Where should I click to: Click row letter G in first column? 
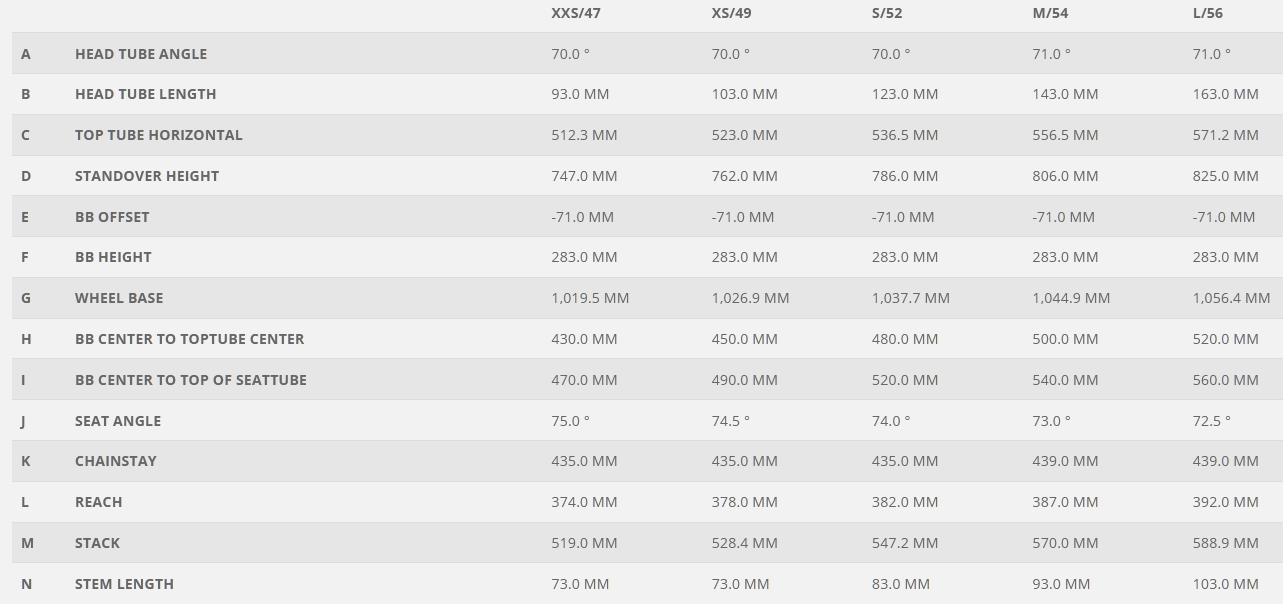coord(25,298)
